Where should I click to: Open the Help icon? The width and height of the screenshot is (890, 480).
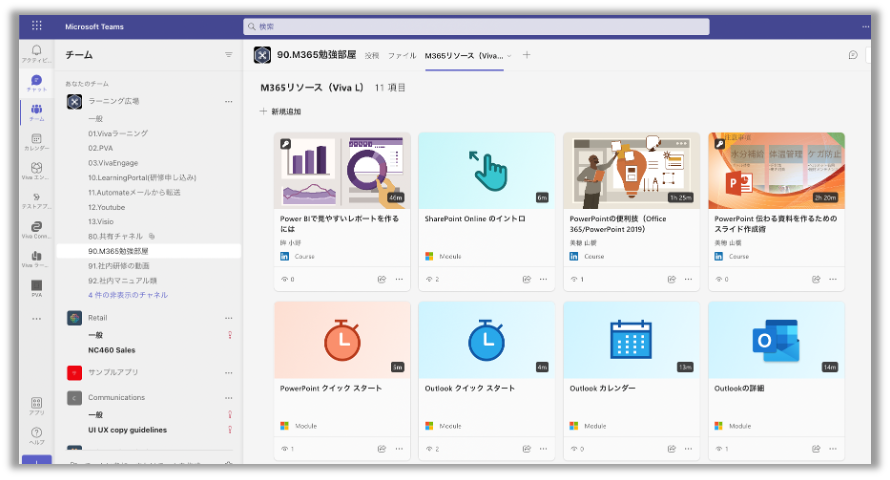coord(36,435)
